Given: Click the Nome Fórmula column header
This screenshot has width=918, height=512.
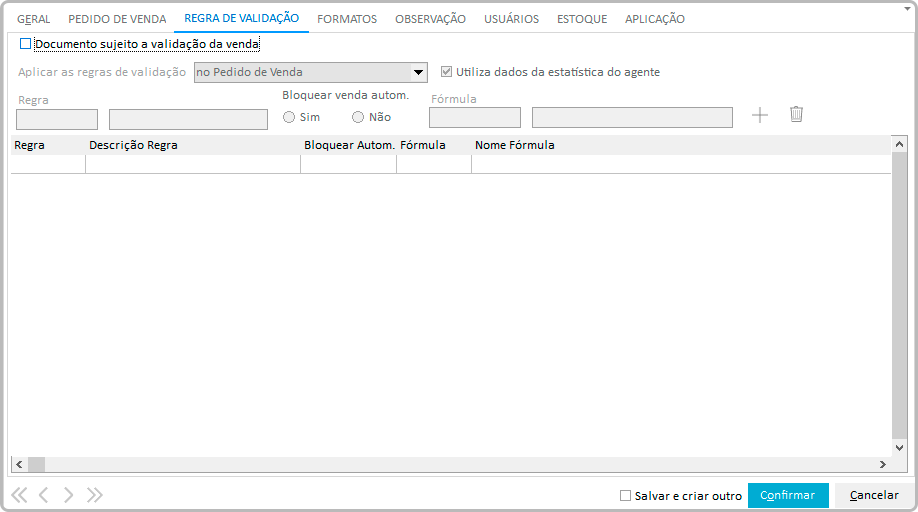Looking at the screenshot, I should coord(681,145).
